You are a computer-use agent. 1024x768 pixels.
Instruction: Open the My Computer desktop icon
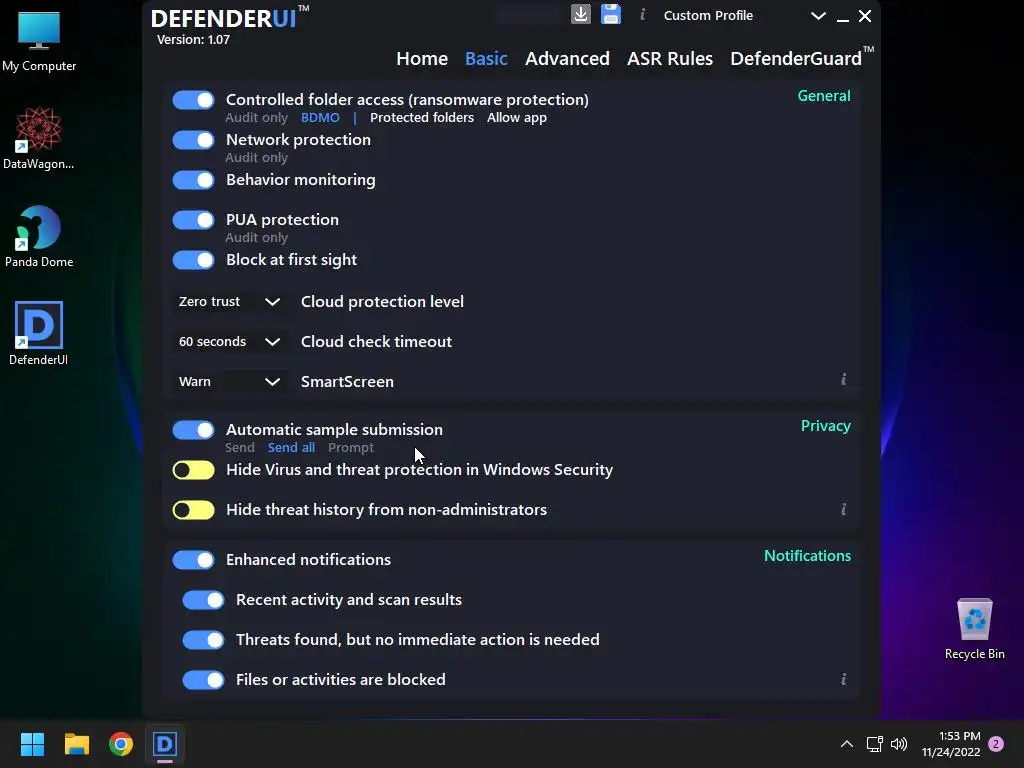39,41
